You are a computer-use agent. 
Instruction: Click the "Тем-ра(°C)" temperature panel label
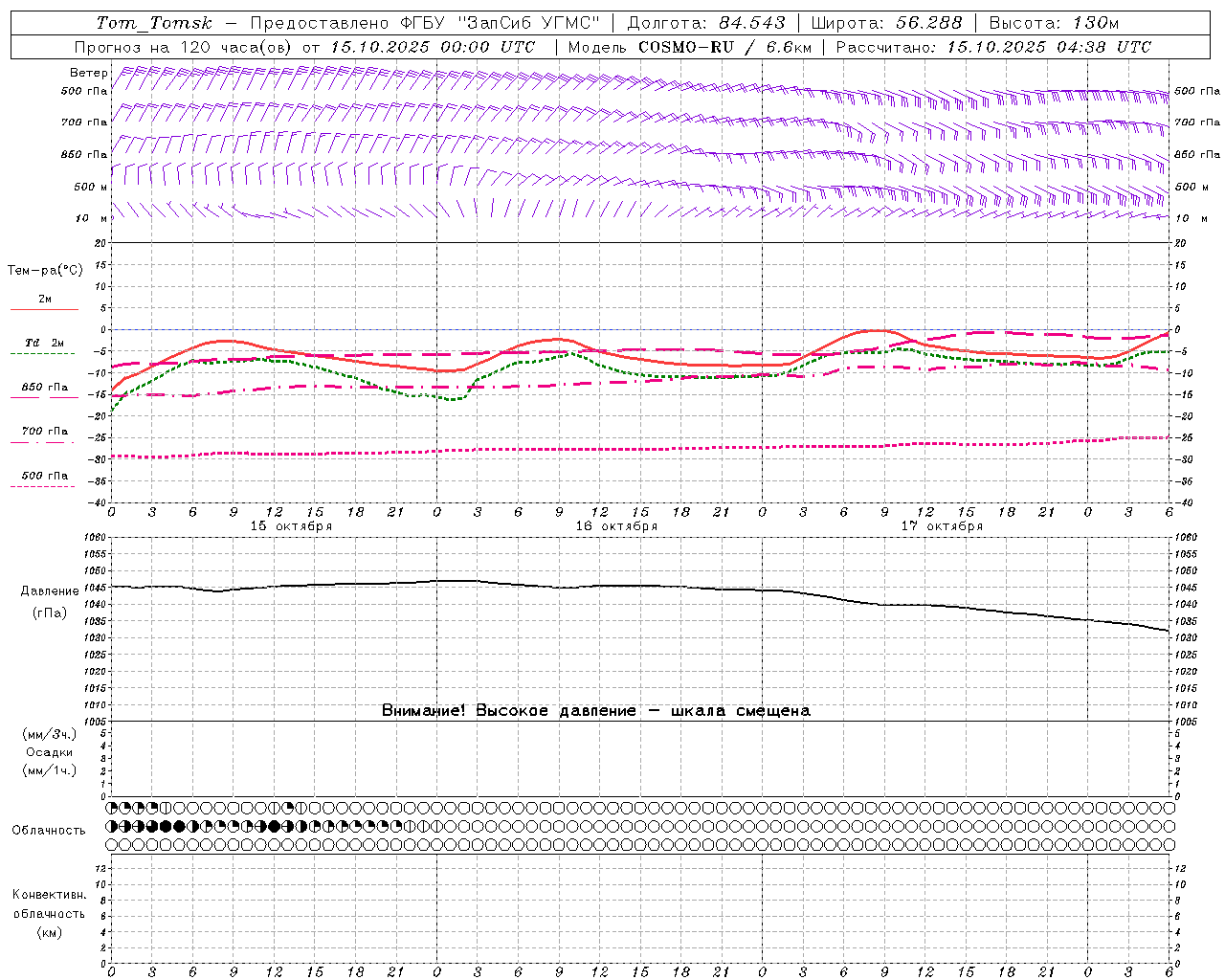tap(45, 271)
